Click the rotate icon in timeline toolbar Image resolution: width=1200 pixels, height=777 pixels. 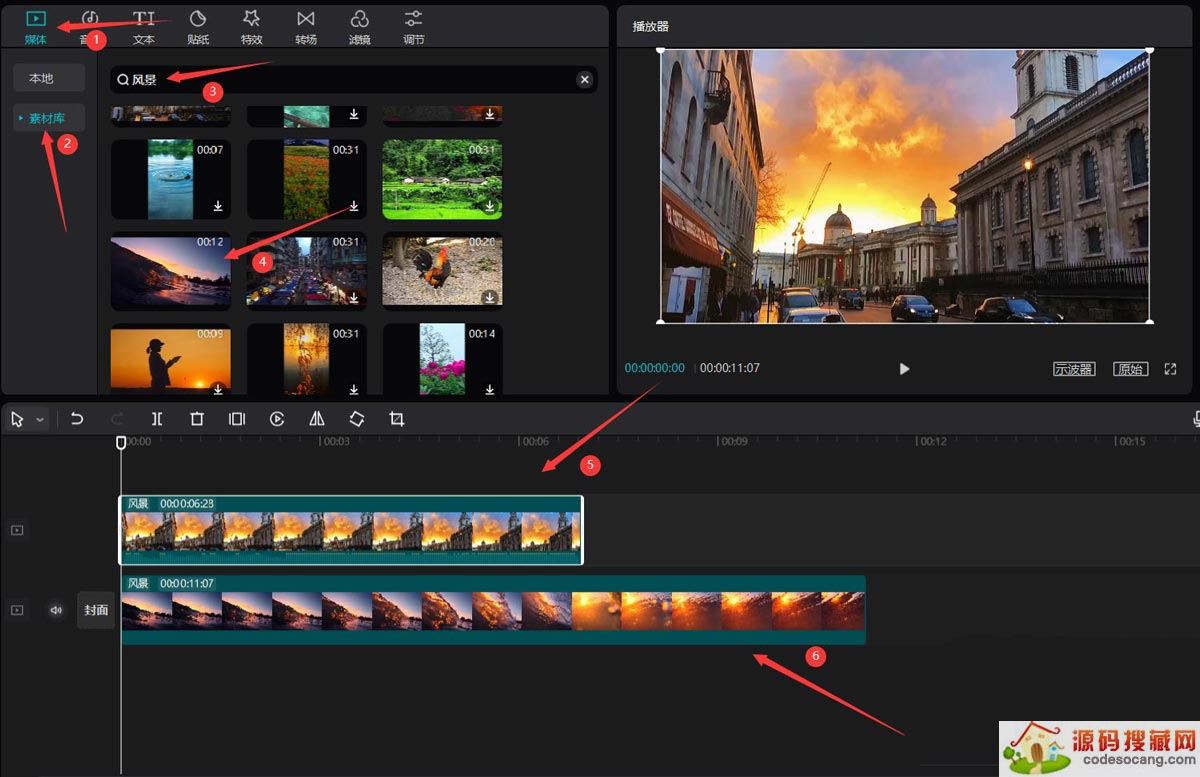357,419
